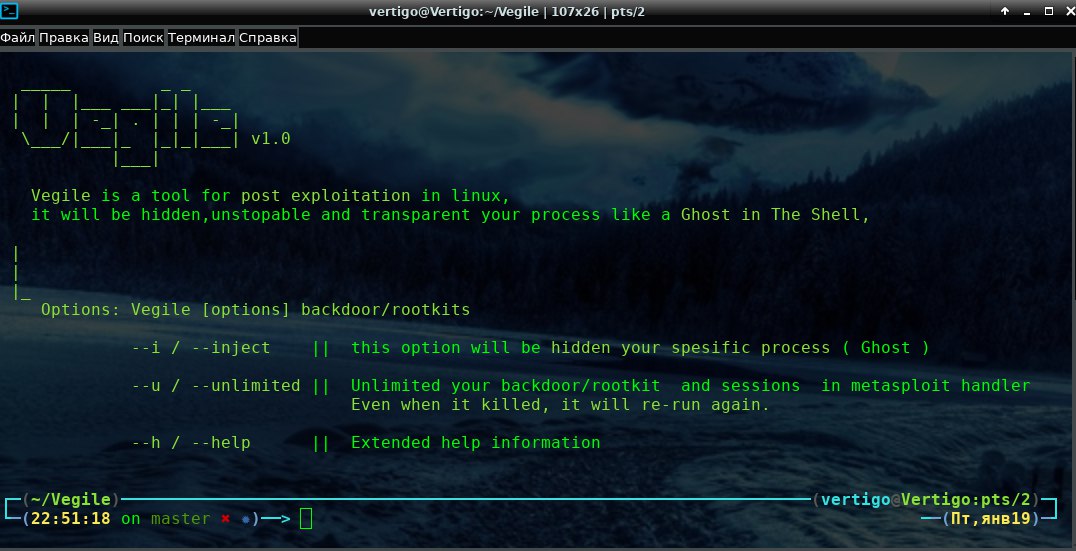Image resolution: width=1076 pixels, height=551 pixels.
Task: Click the prompt time '22:51:18'
Action: [71, 519]
